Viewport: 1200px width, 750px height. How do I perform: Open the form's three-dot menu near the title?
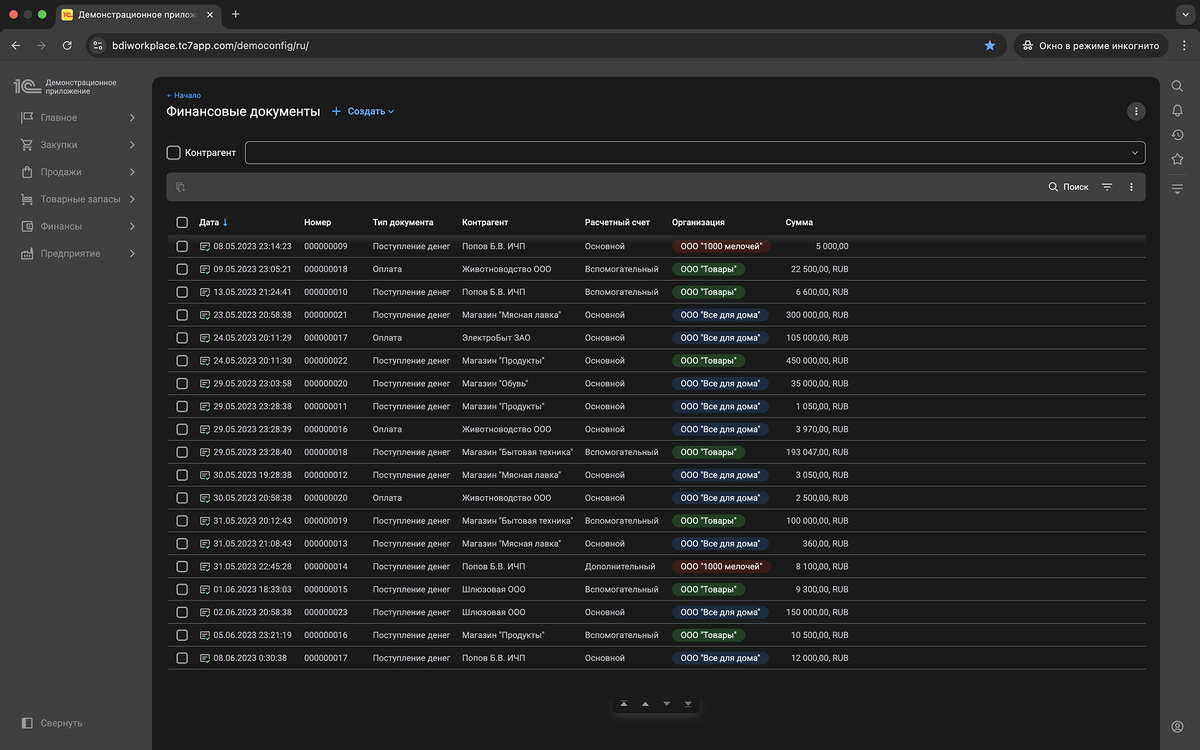1135,111
